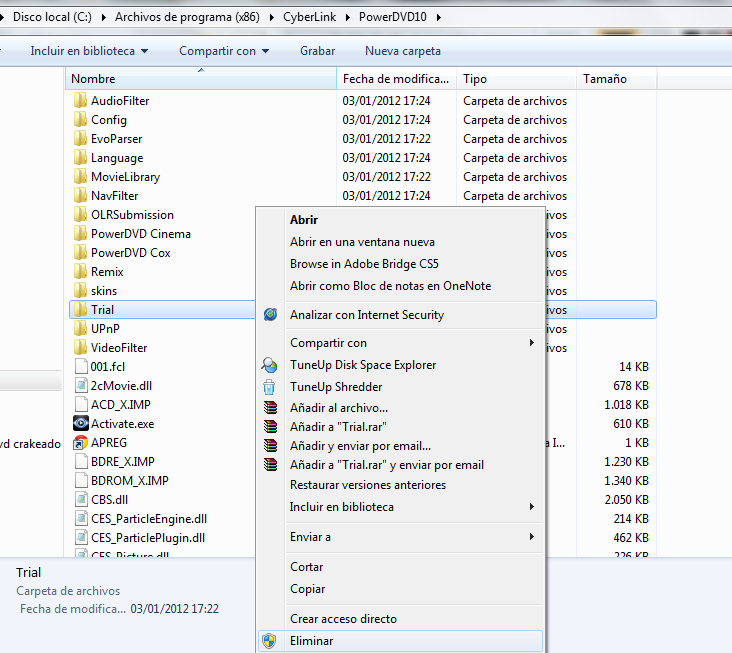Sort by the Fecha de modifica... column header

[396, 78]
